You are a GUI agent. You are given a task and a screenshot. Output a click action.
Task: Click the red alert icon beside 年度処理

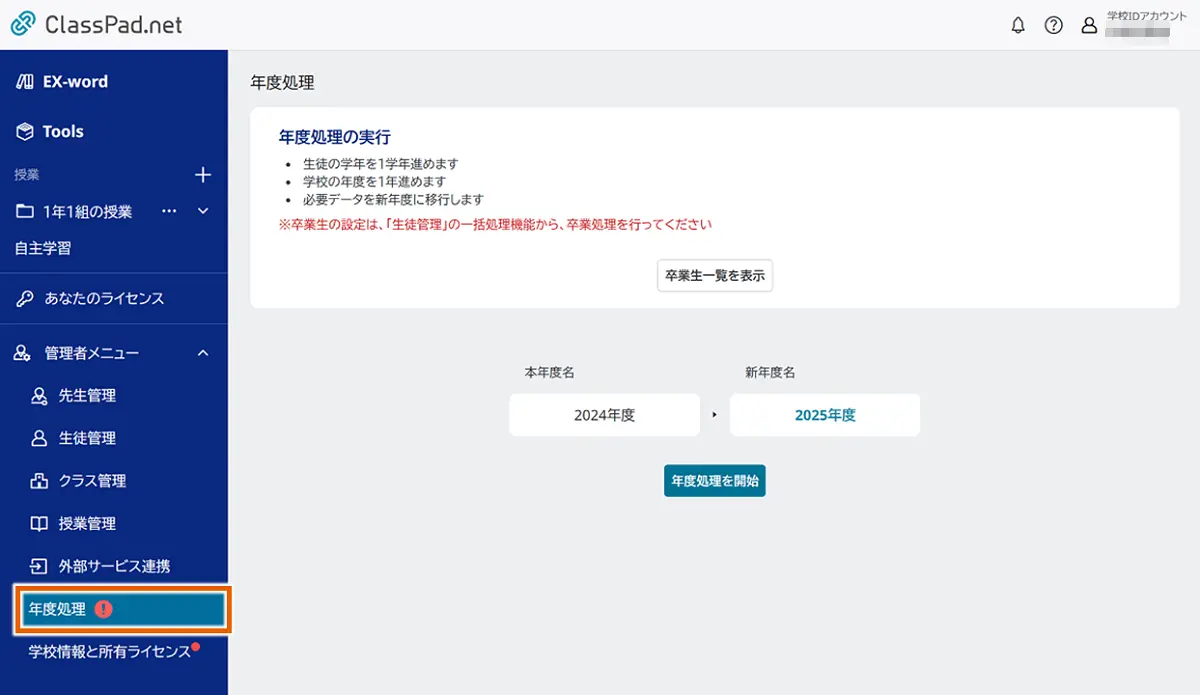coord(104,609)
